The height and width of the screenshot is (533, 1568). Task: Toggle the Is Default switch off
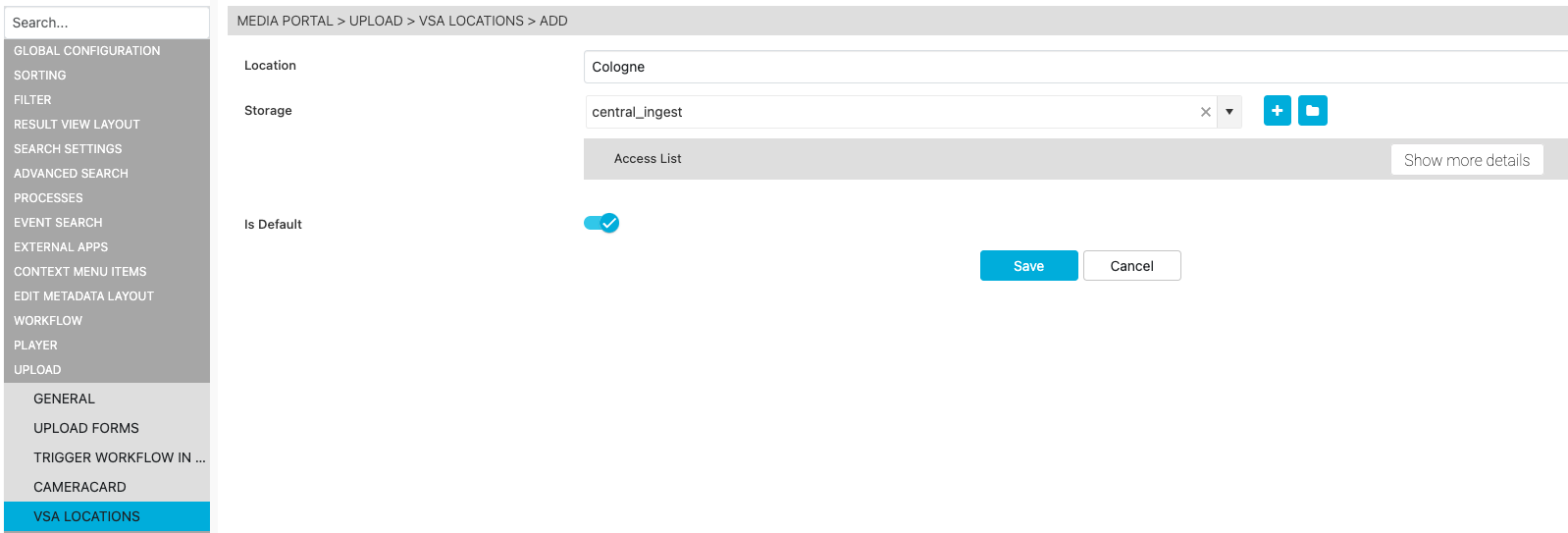click(x=601, y=223)
